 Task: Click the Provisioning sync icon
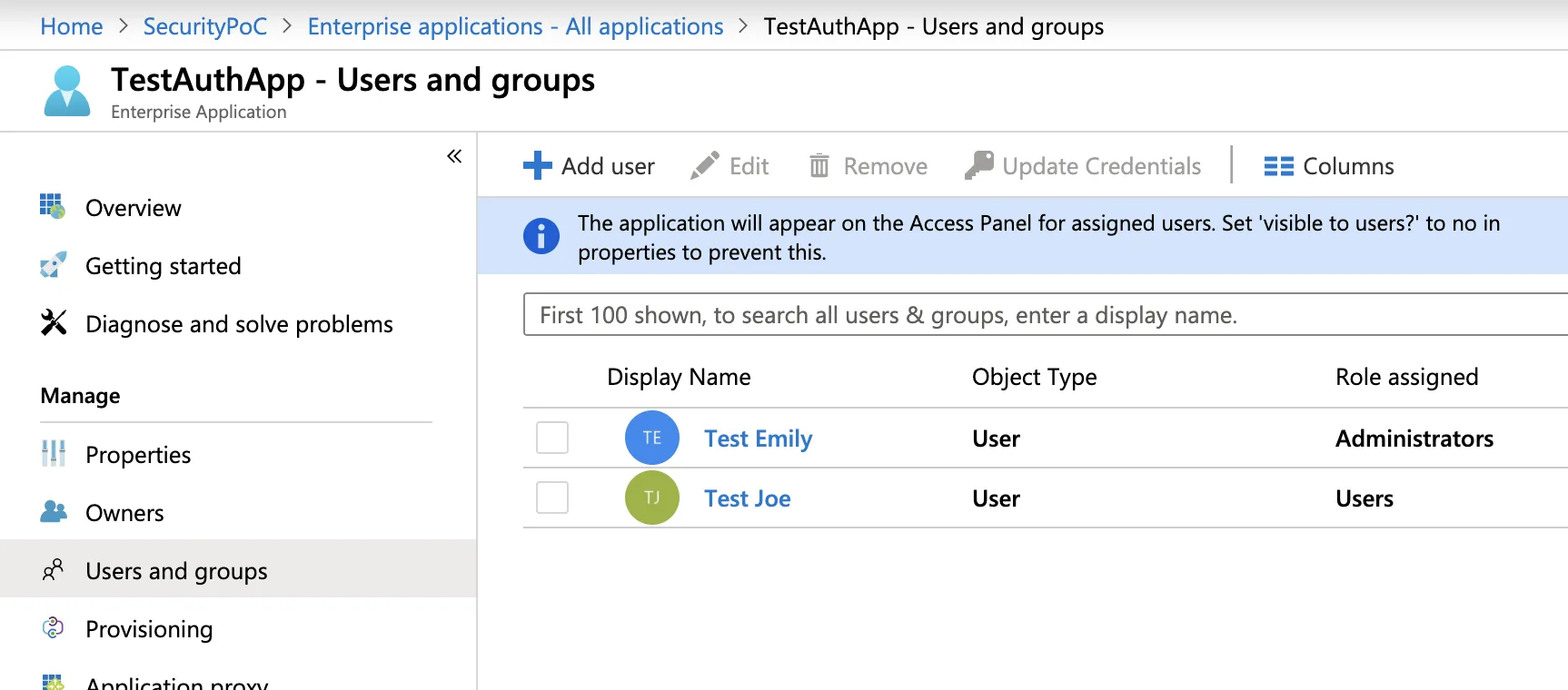pos(54,627)
